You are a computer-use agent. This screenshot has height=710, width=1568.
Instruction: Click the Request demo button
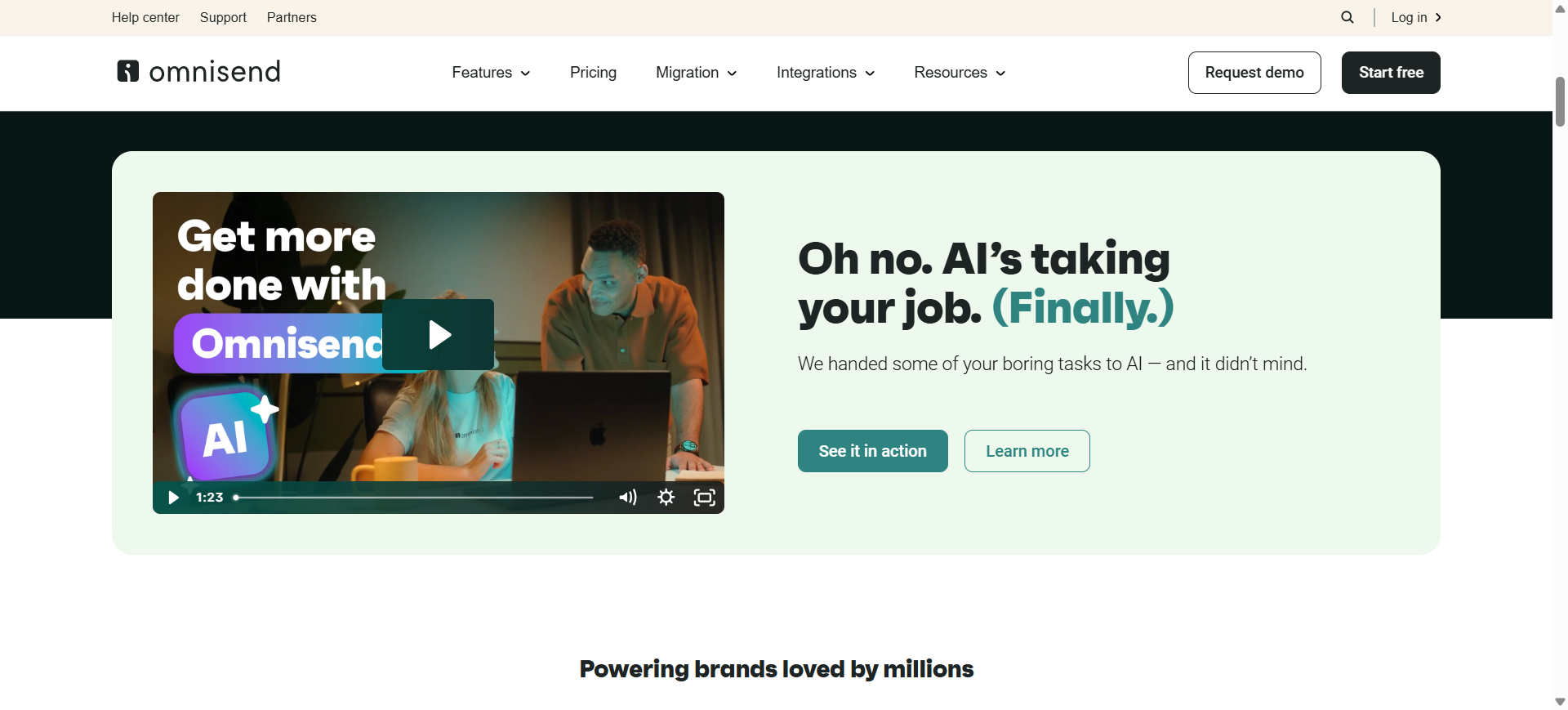pyautogui.click(x=1254, y=73)
